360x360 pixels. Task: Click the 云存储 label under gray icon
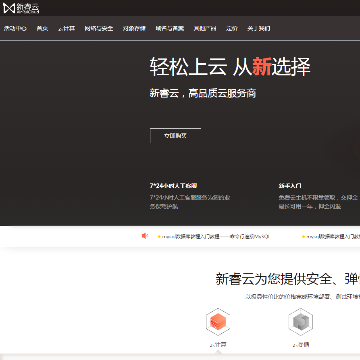(301, 345)
